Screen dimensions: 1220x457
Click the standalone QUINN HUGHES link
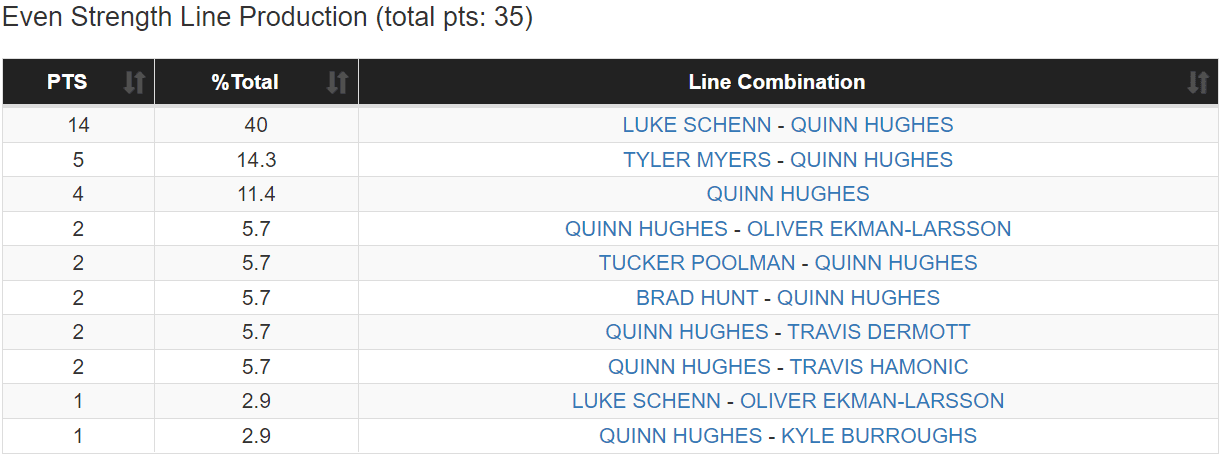click(788, 194)
